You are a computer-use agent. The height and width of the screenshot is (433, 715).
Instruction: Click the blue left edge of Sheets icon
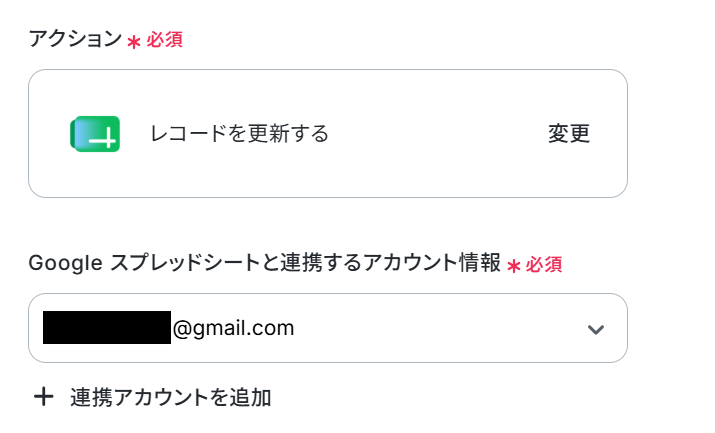77,134
